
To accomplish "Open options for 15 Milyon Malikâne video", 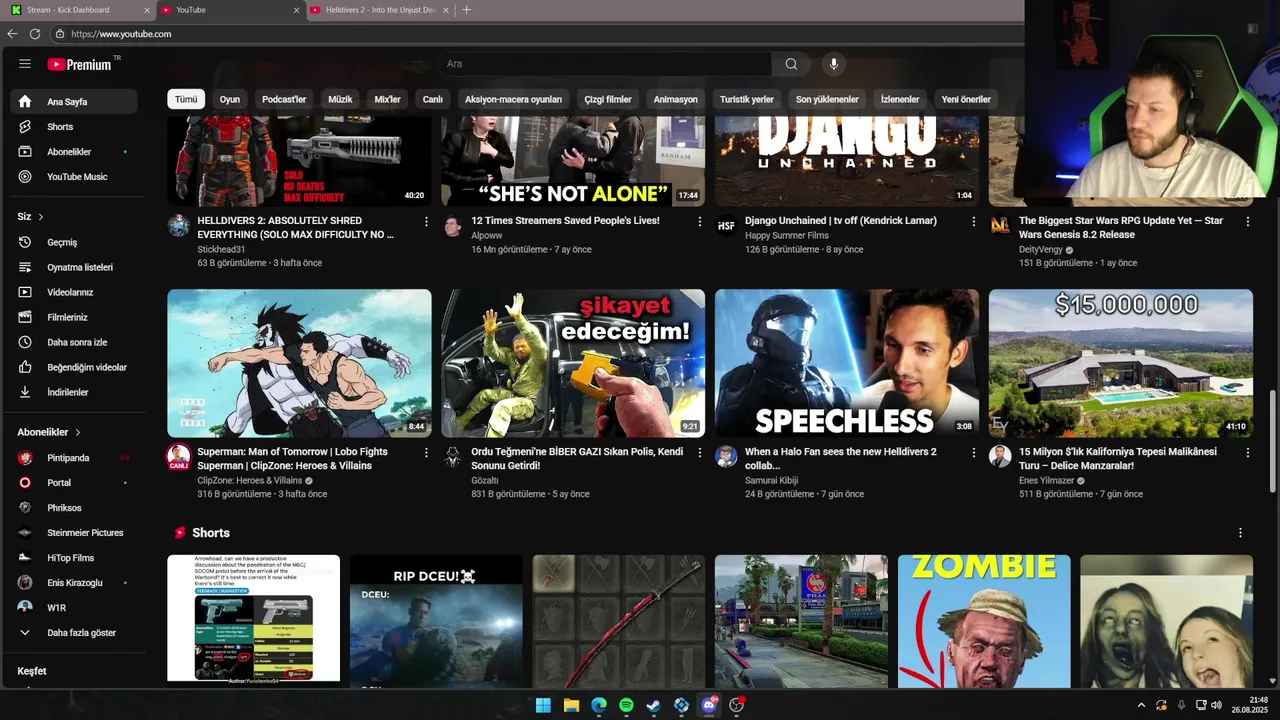I will pyautogui.click(x=1247, y=452).
